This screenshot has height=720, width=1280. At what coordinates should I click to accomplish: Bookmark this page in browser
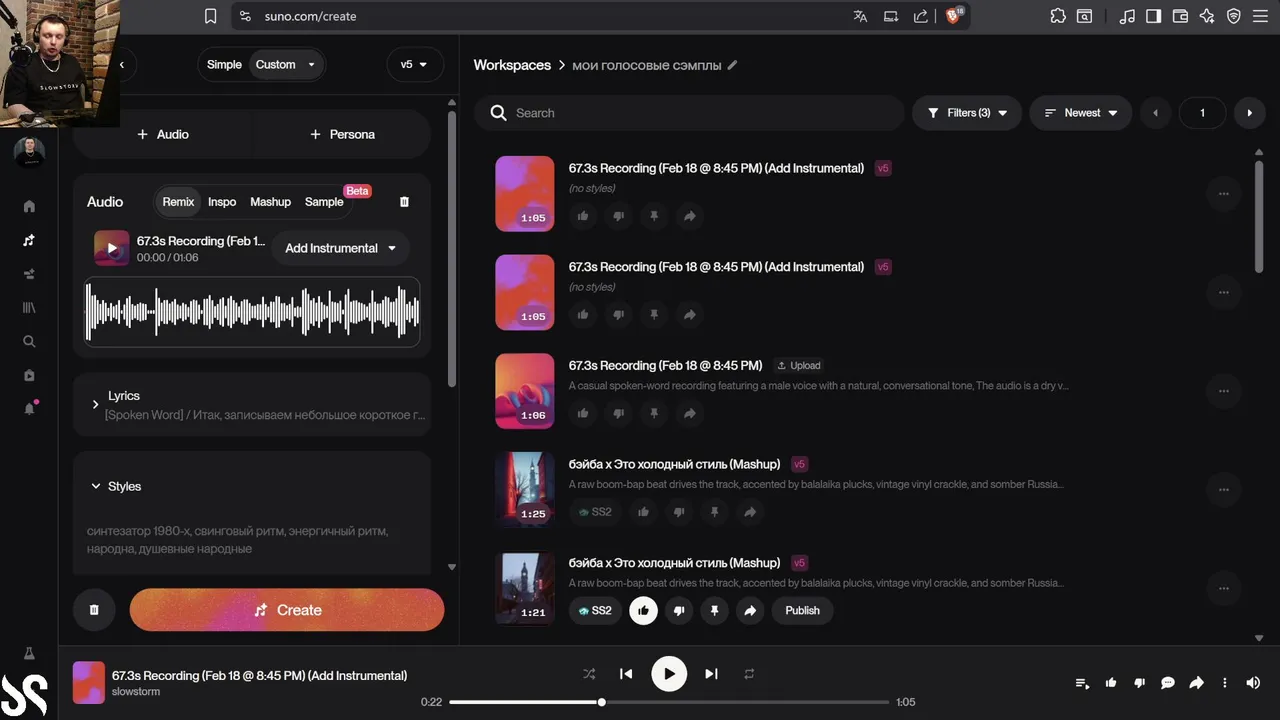point(210,16)
